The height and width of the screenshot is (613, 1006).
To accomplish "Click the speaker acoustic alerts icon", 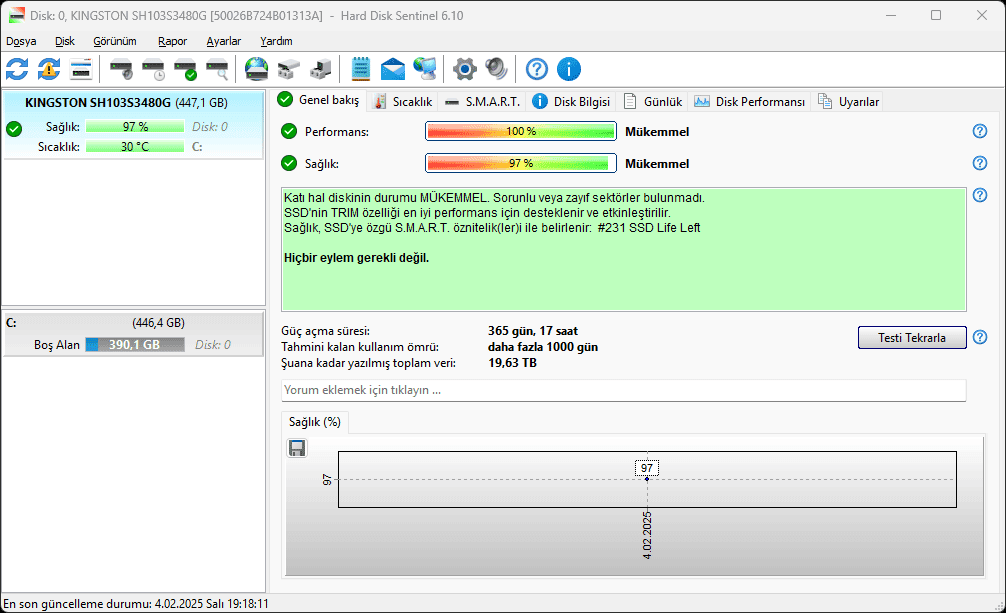I will (x=494, y=69).
